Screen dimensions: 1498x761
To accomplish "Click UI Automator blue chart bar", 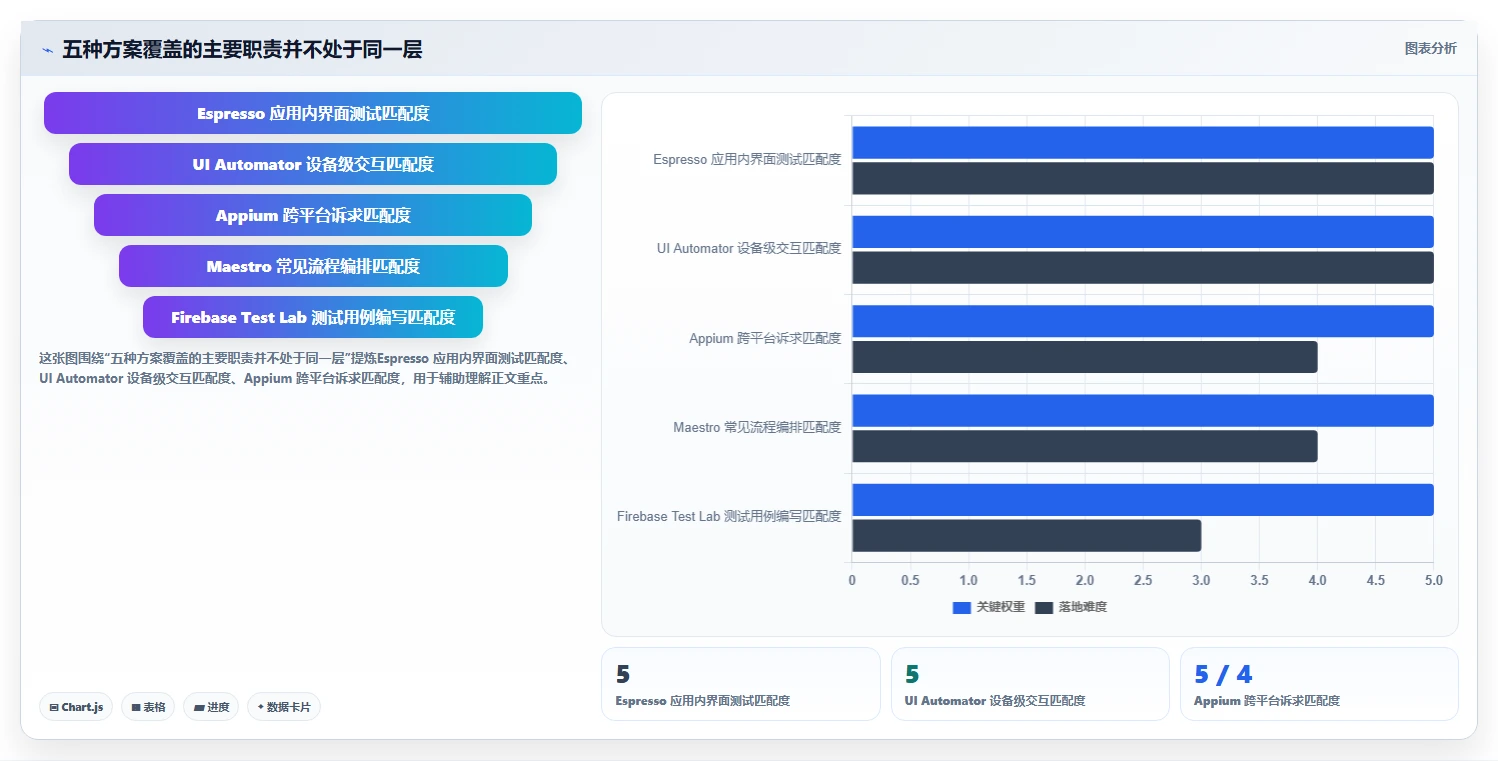I will (x=1143, y=232).
